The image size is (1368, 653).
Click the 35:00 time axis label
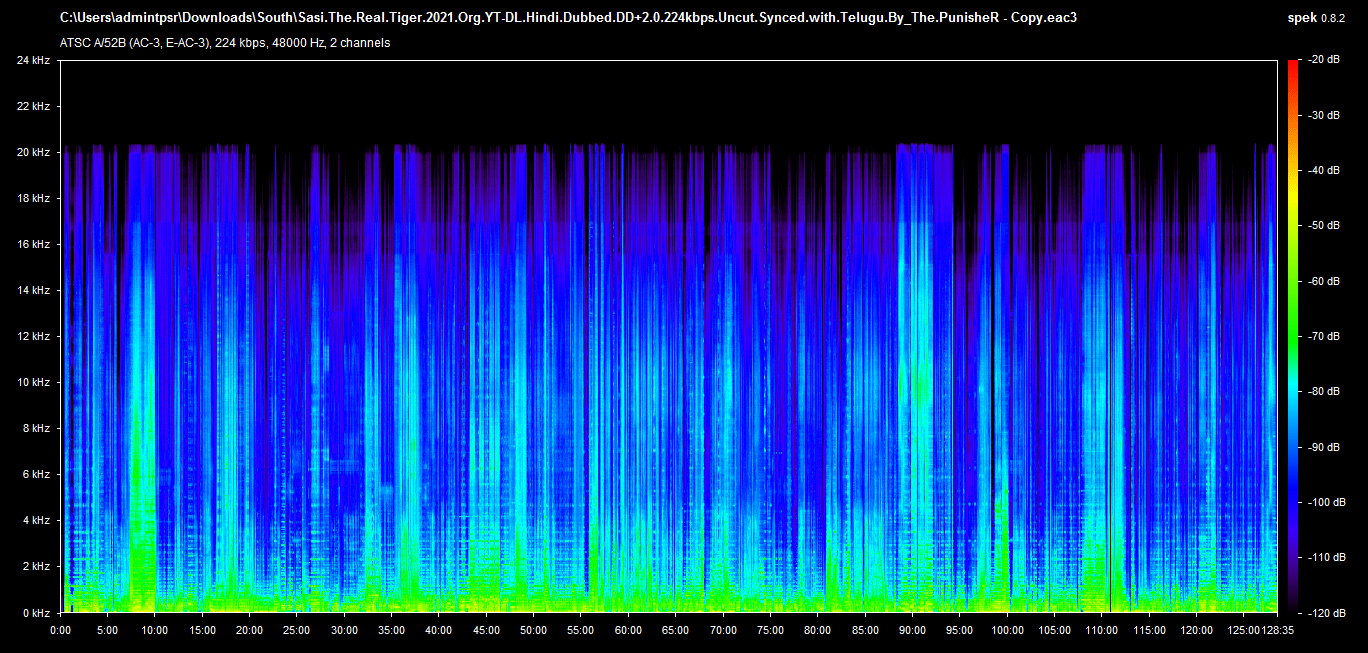click(x=392, y=631)
